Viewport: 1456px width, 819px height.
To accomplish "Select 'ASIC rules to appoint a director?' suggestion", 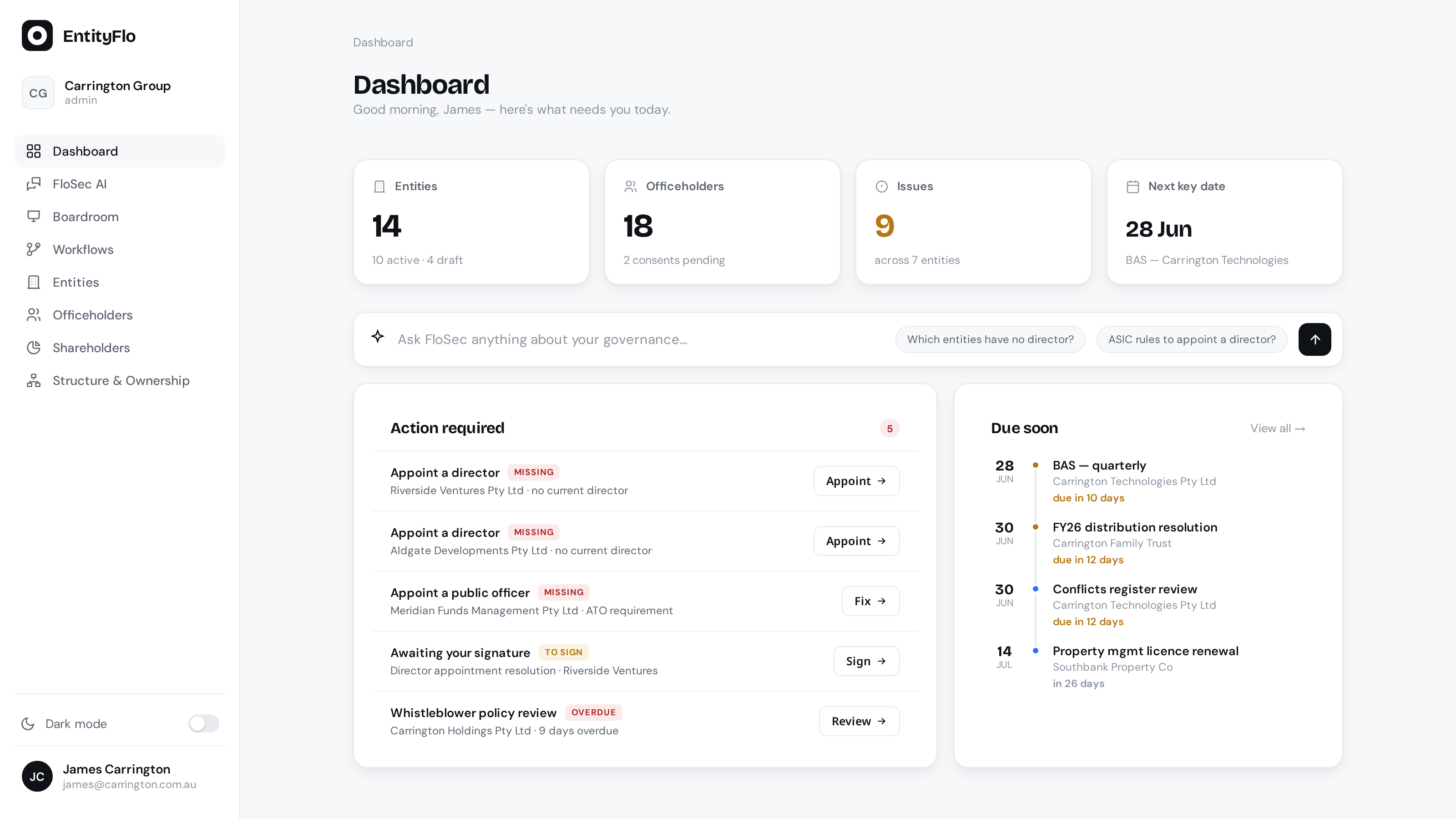I will point(1192,339).
